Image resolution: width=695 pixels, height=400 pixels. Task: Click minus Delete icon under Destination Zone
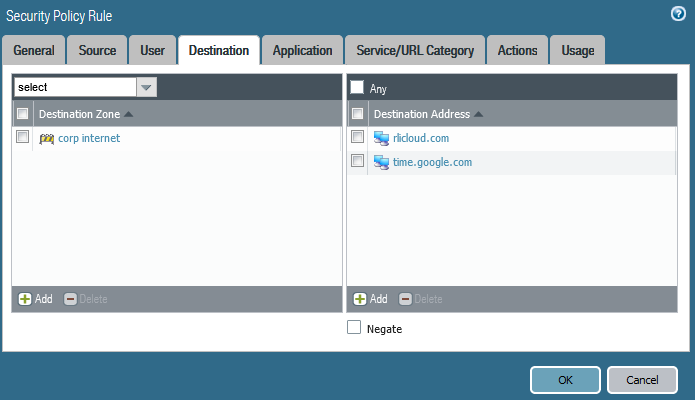click(70, 299)
